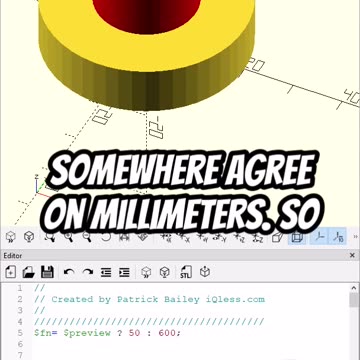Zoom out of the 3D viewport
360x360 pixels.
click(x=87, y=237)
